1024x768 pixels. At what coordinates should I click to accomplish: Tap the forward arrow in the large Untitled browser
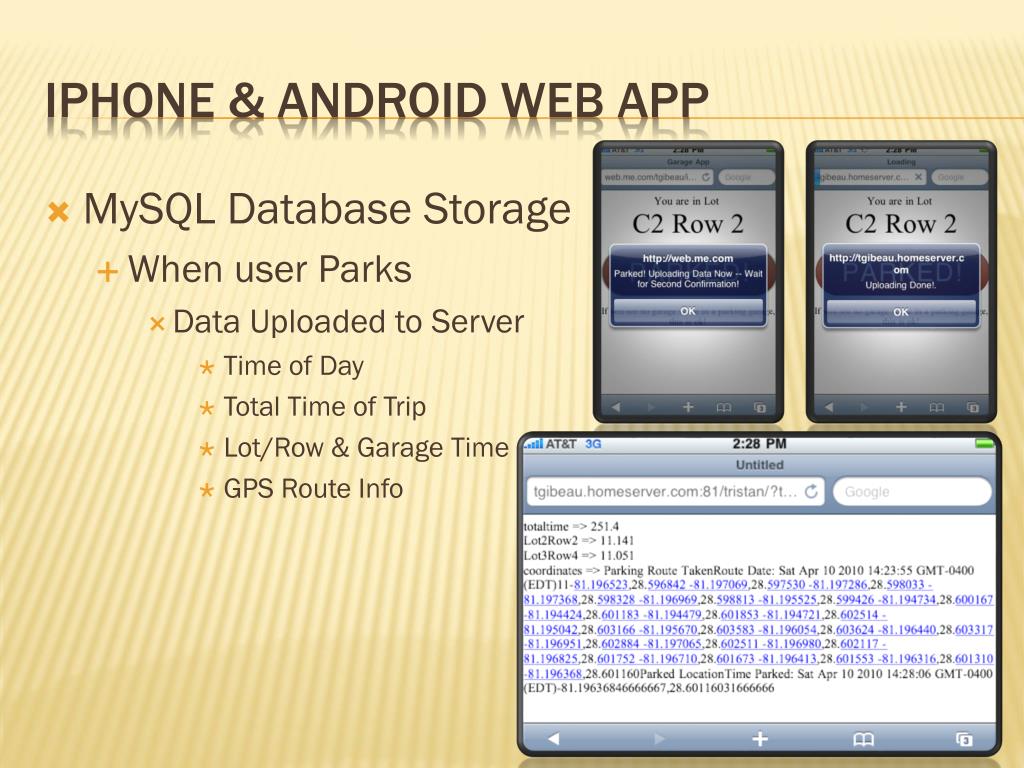click(x=659, y=739)
